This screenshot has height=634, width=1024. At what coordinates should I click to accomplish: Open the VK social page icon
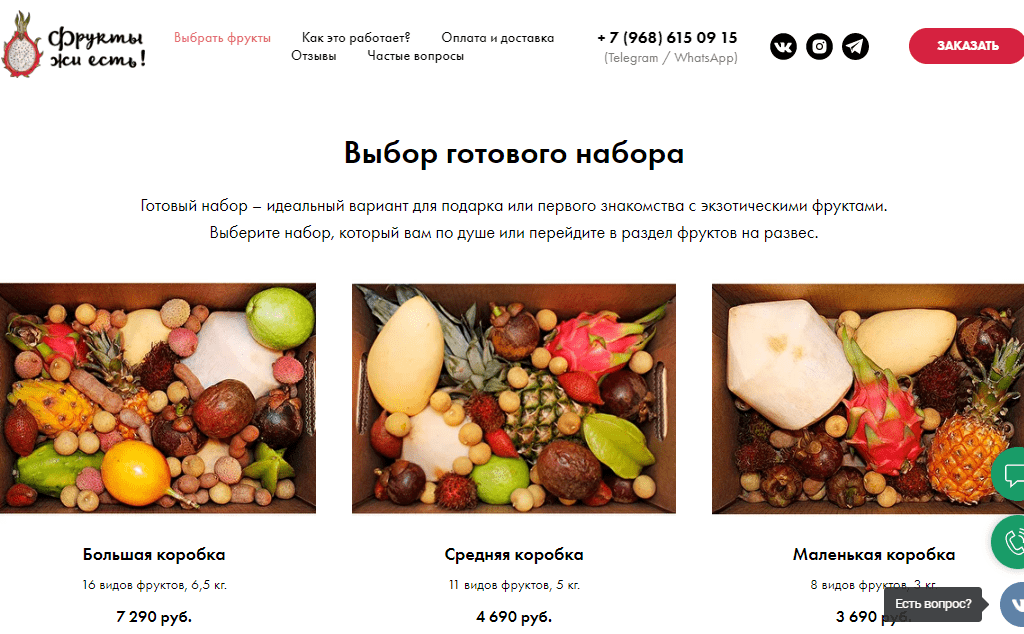[783, 46]
